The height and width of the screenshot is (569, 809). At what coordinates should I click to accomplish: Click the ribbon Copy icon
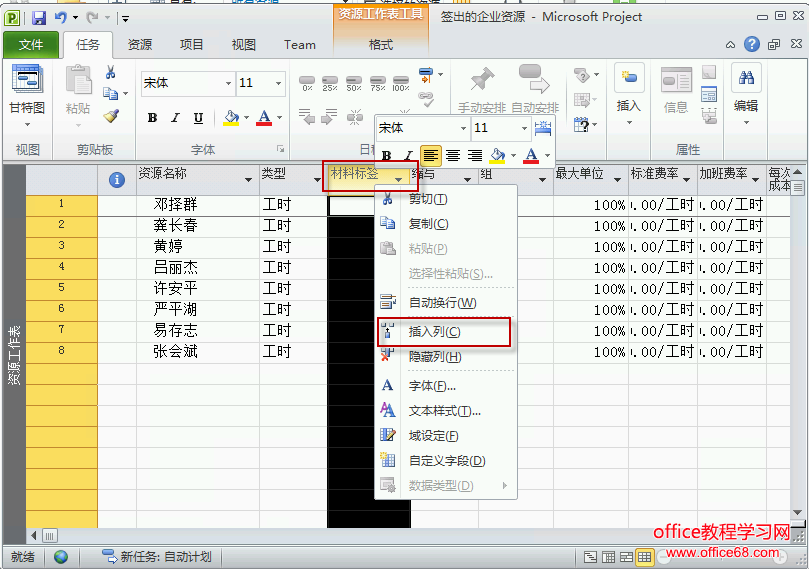(x=111, y=93)
